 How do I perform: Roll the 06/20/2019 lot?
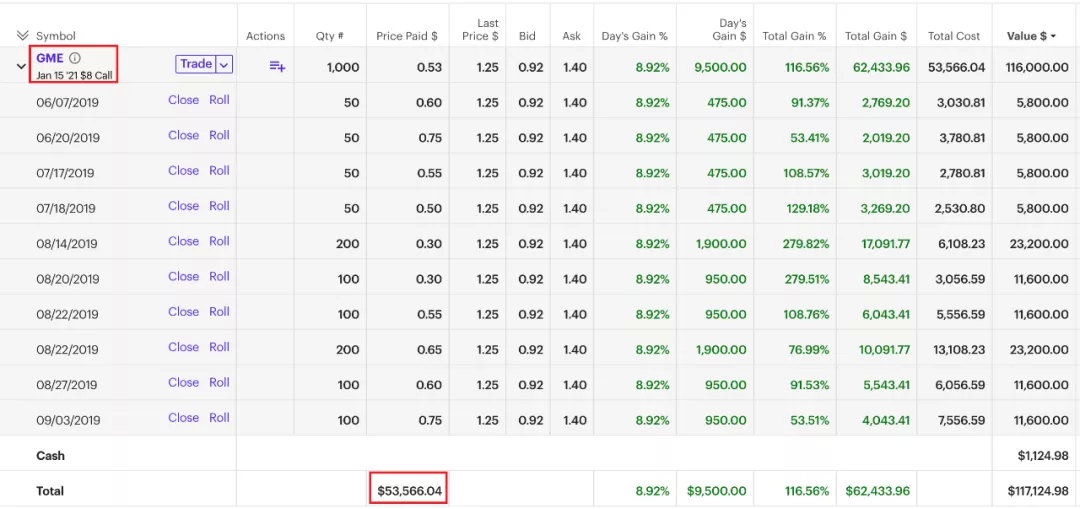click(219, 135)
